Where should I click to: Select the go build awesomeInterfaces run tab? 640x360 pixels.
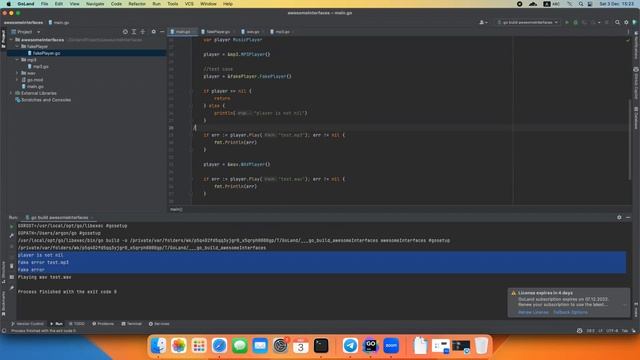tap(59, 218)
